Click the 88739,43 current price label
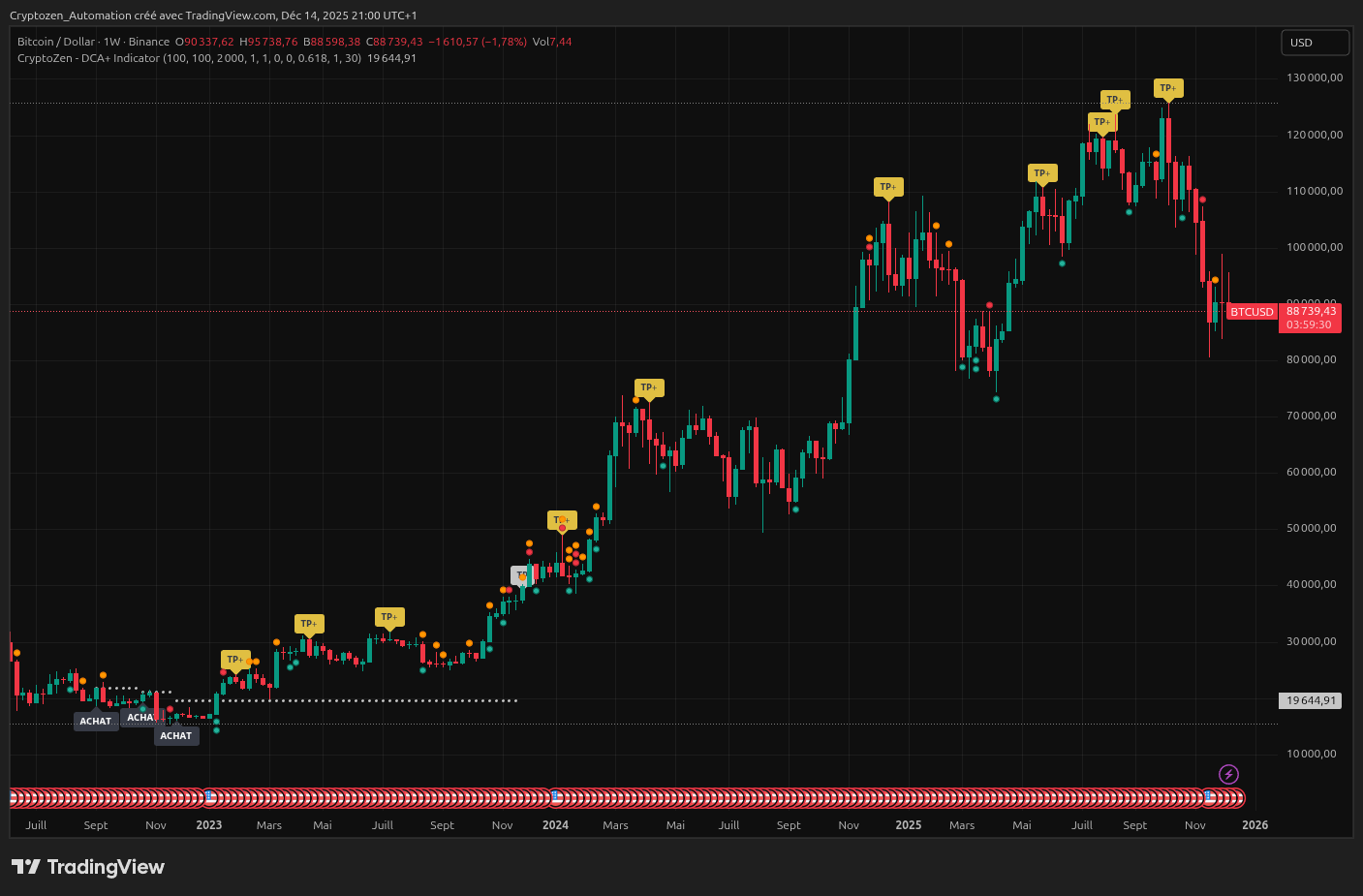 coord(1311,312)
